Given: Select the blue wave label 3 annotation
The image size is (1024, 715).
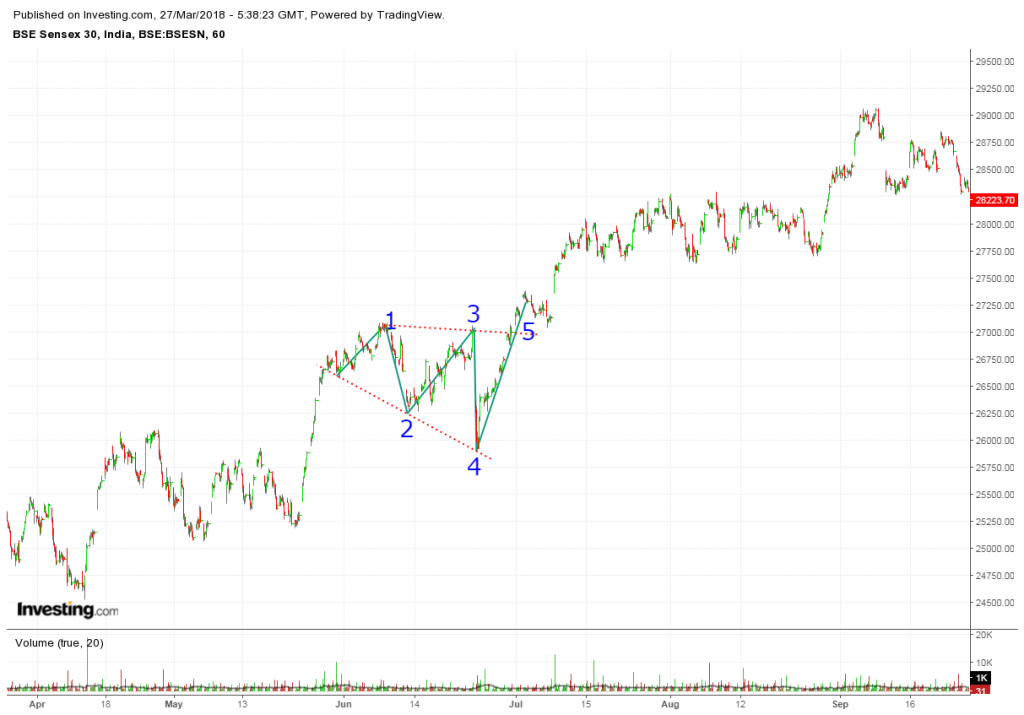Looking at the screenshot, I should pos(472,313).
